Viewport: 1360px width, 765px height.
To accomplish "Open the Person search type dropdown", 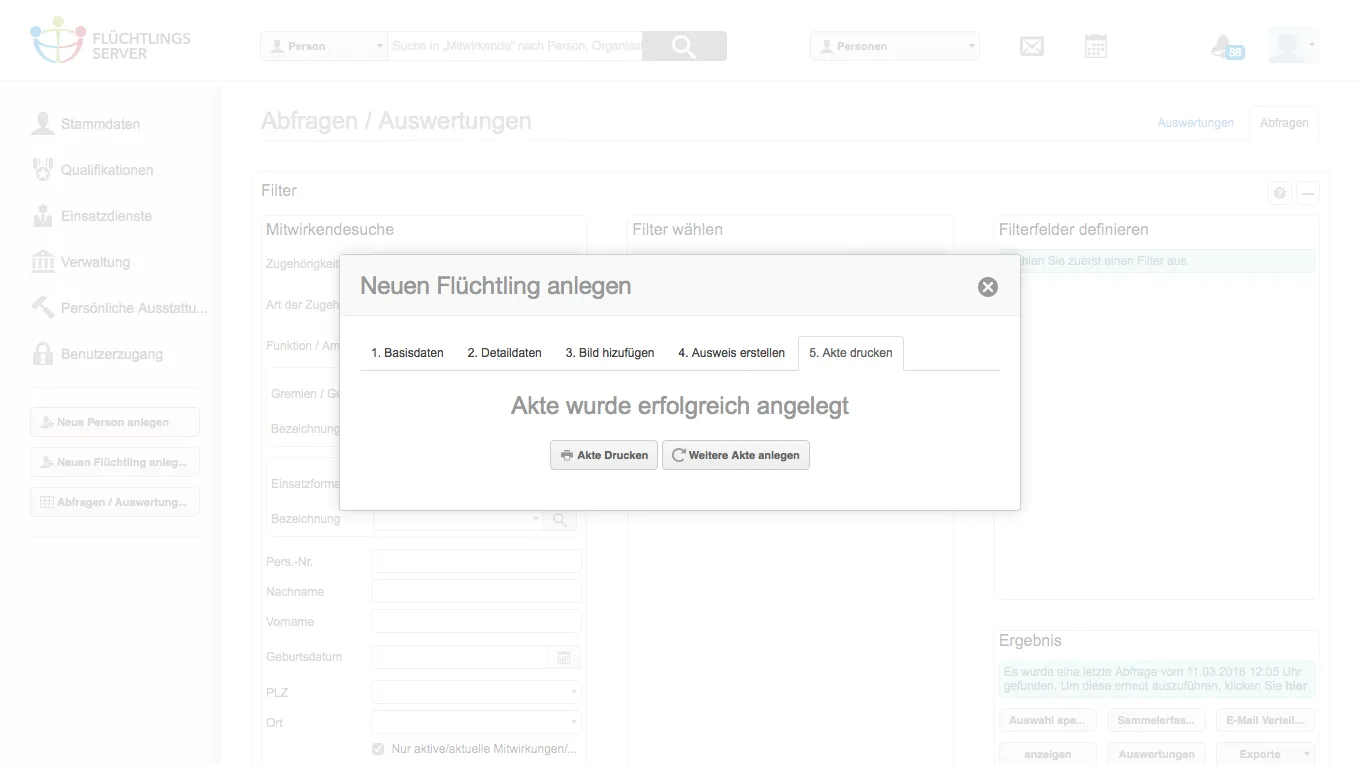I will coord(323,46).
